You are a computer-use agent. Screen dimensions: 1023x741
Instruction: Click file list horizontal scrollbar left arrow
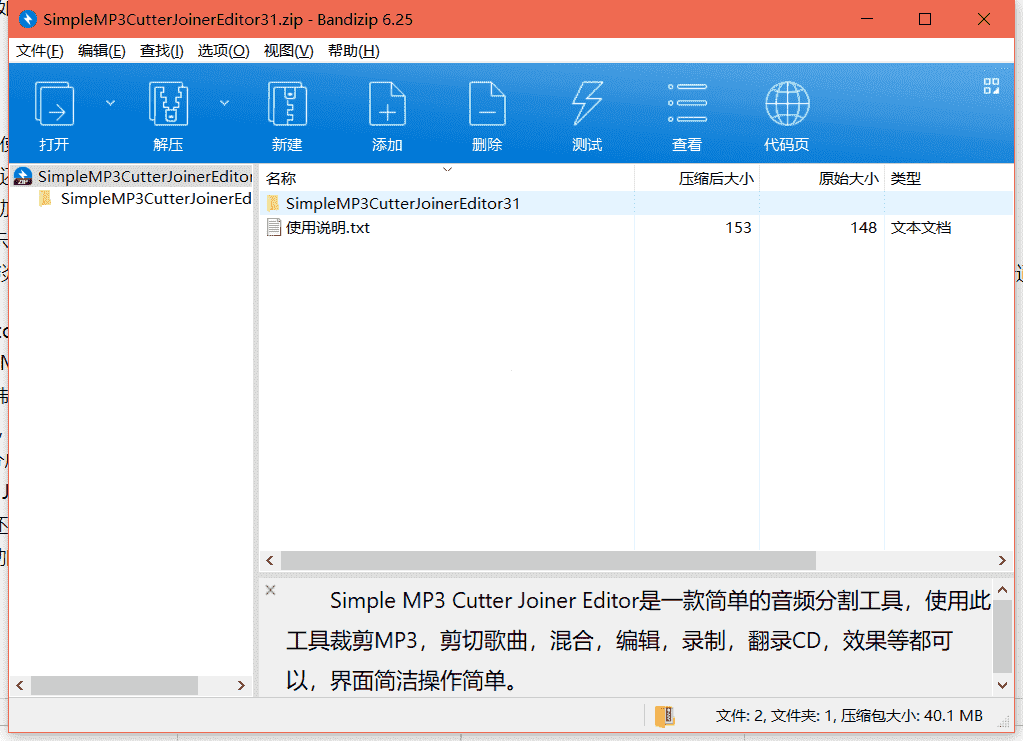coord(270,560)
